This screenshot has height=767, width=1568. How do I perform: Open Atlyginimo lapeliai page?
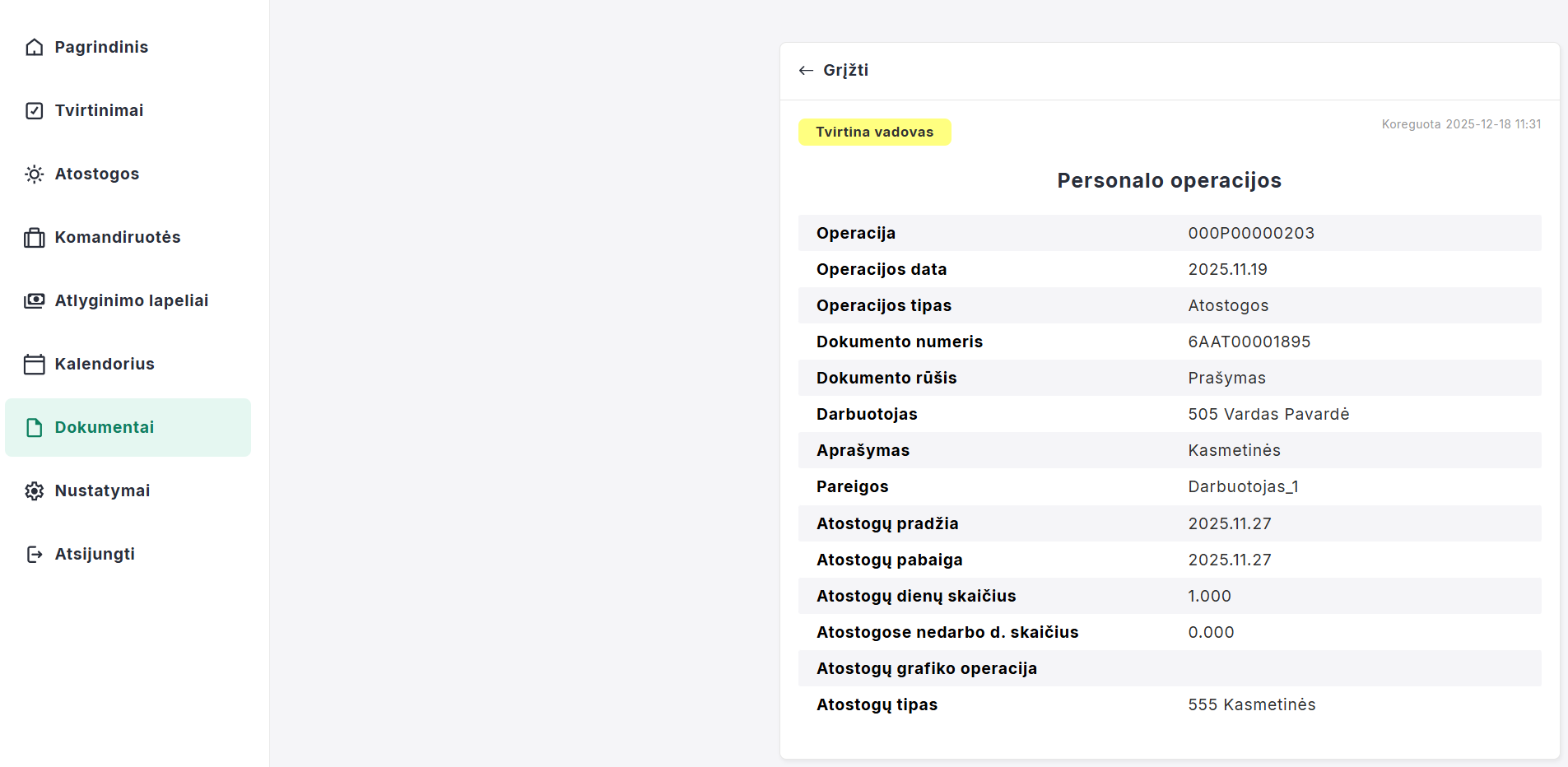(x=132, y=300)
